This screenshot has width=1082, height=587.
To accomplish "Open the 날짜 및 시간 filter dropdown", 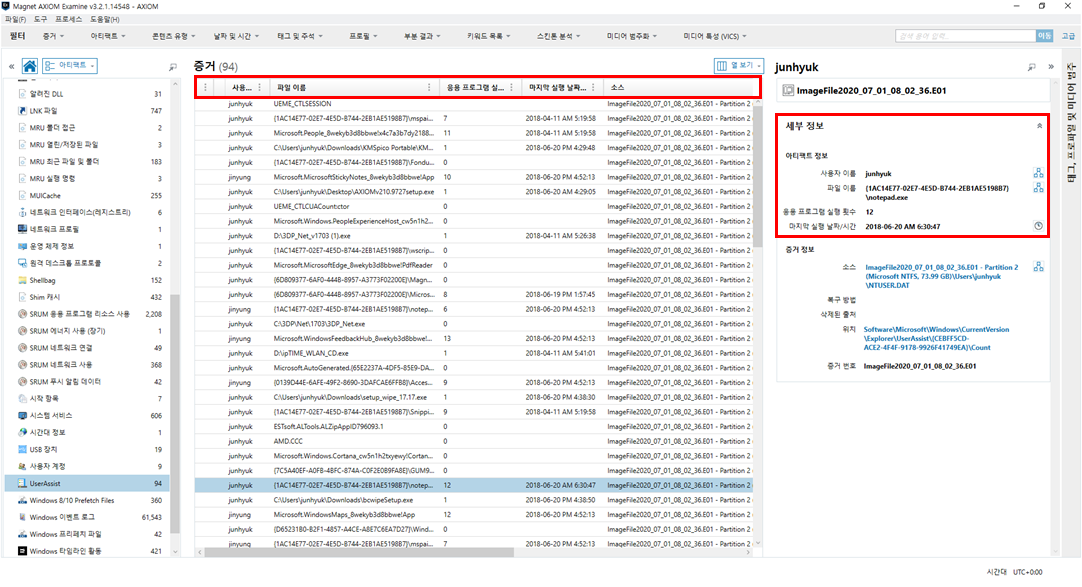I will (236, 37).
